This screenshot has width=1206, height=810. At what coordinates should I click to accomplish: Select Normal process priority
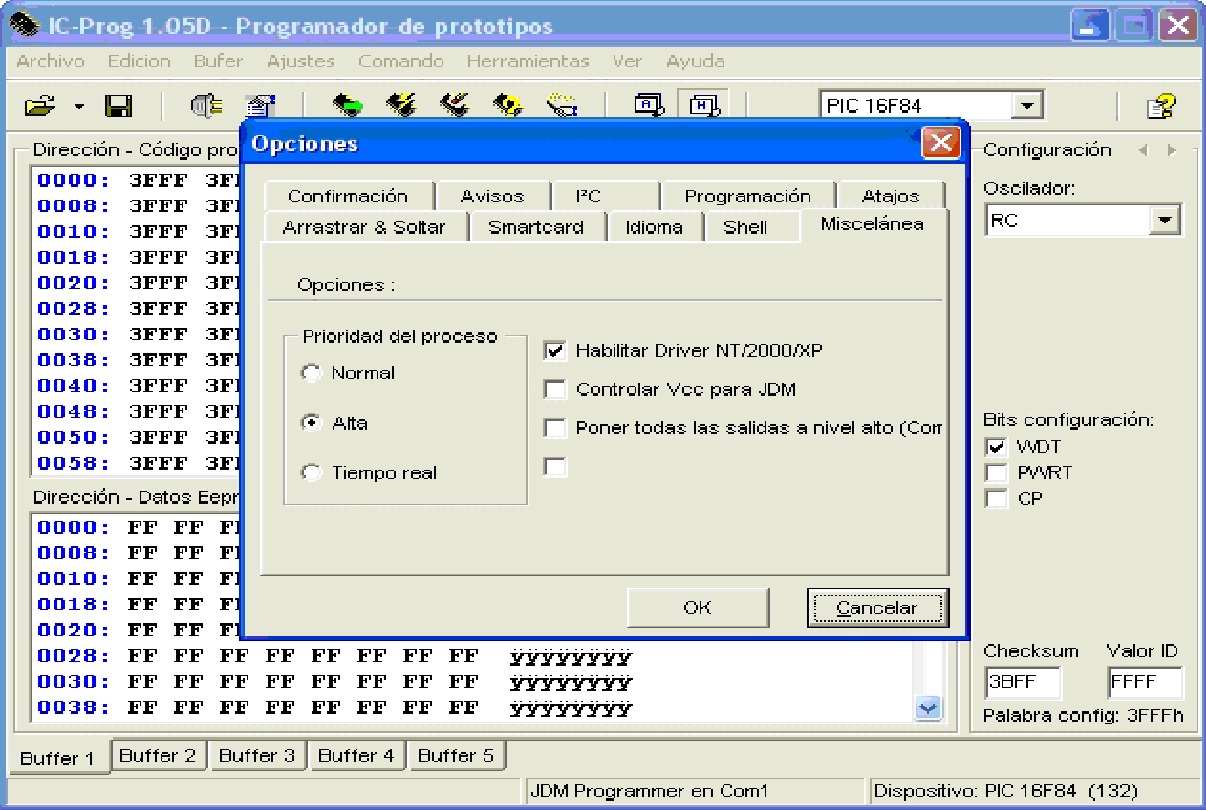[311, 373]
